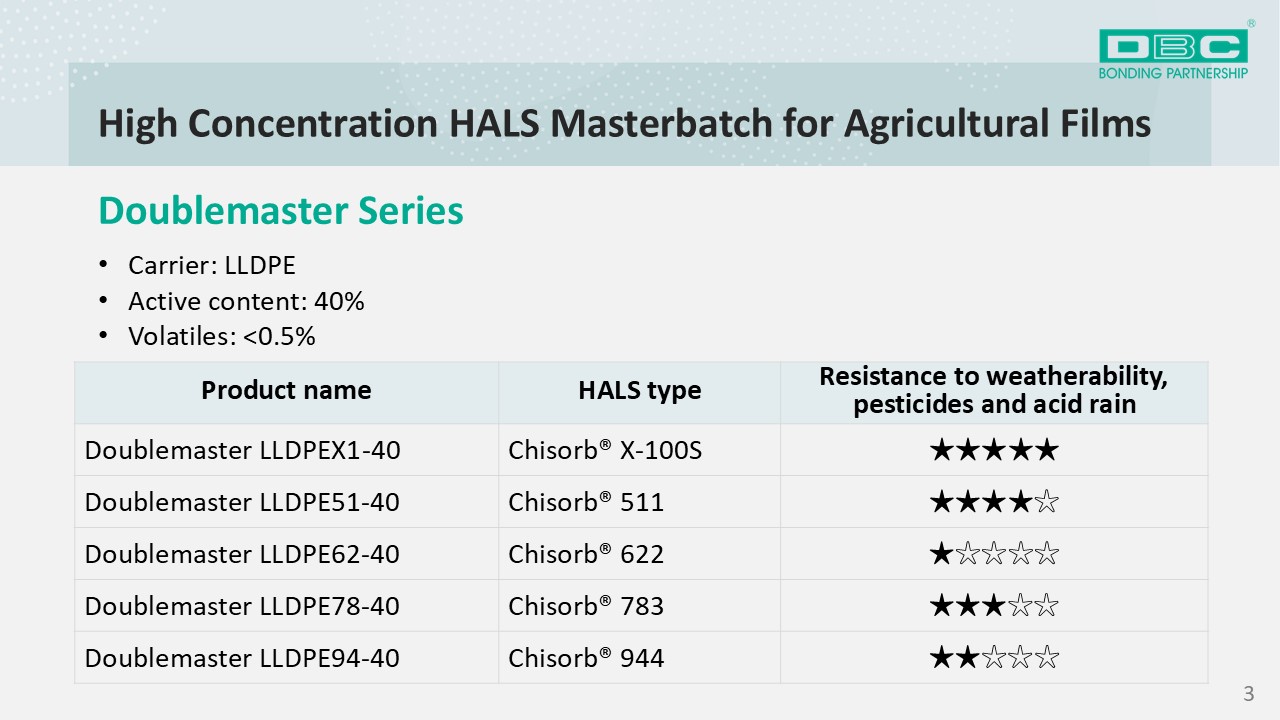Click the Product name column header
Image resolution: width=1280 pixels, height=720 pixels.
pos(286,391)
